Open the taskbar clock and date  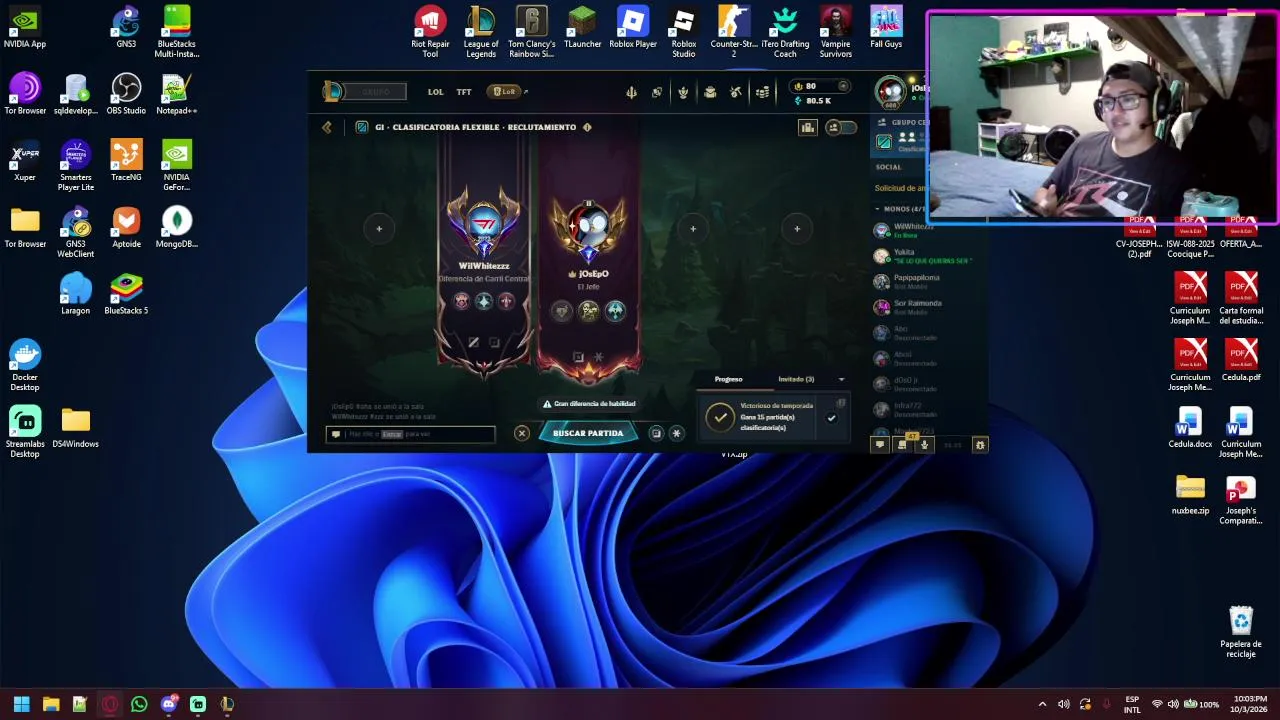[1250, 704]
